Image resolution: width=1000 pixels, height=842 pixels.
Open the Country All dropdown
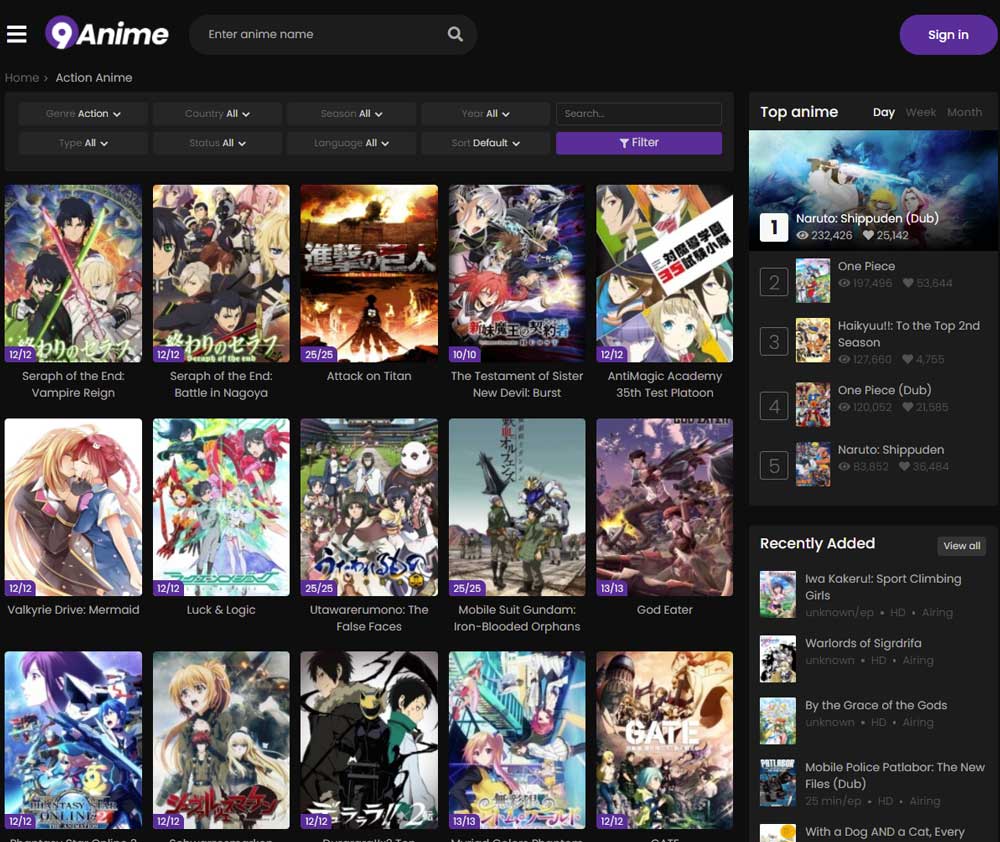coord(217,114)
